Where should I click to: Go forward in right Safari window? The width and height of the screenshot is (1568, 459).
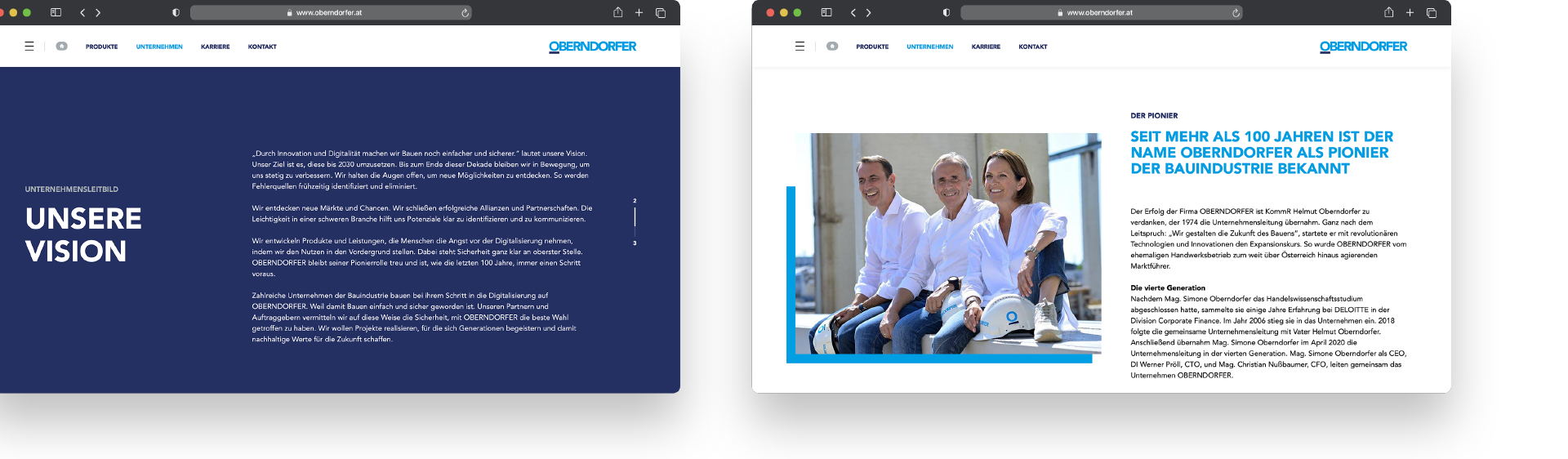[x=869, y=12]
